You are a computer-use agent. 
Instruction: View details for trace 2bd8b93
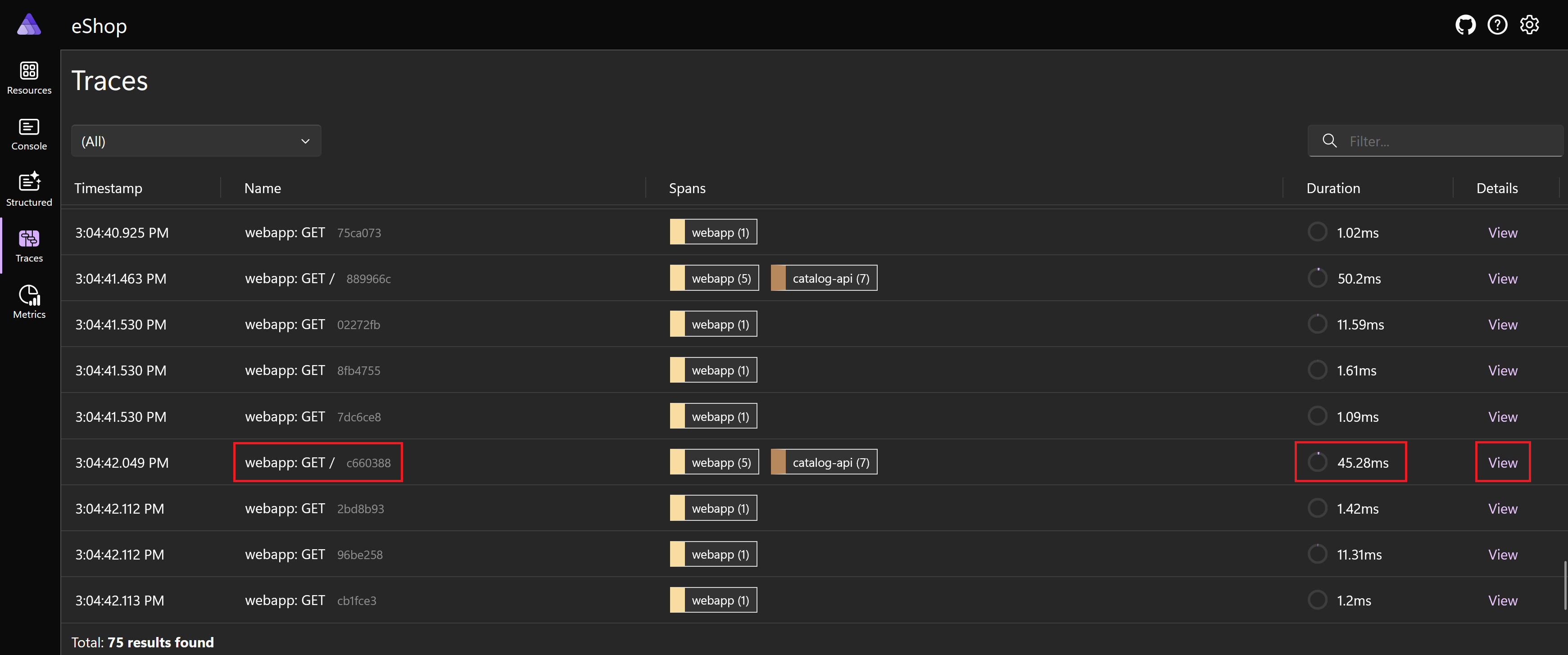(x=1502, y=508)
